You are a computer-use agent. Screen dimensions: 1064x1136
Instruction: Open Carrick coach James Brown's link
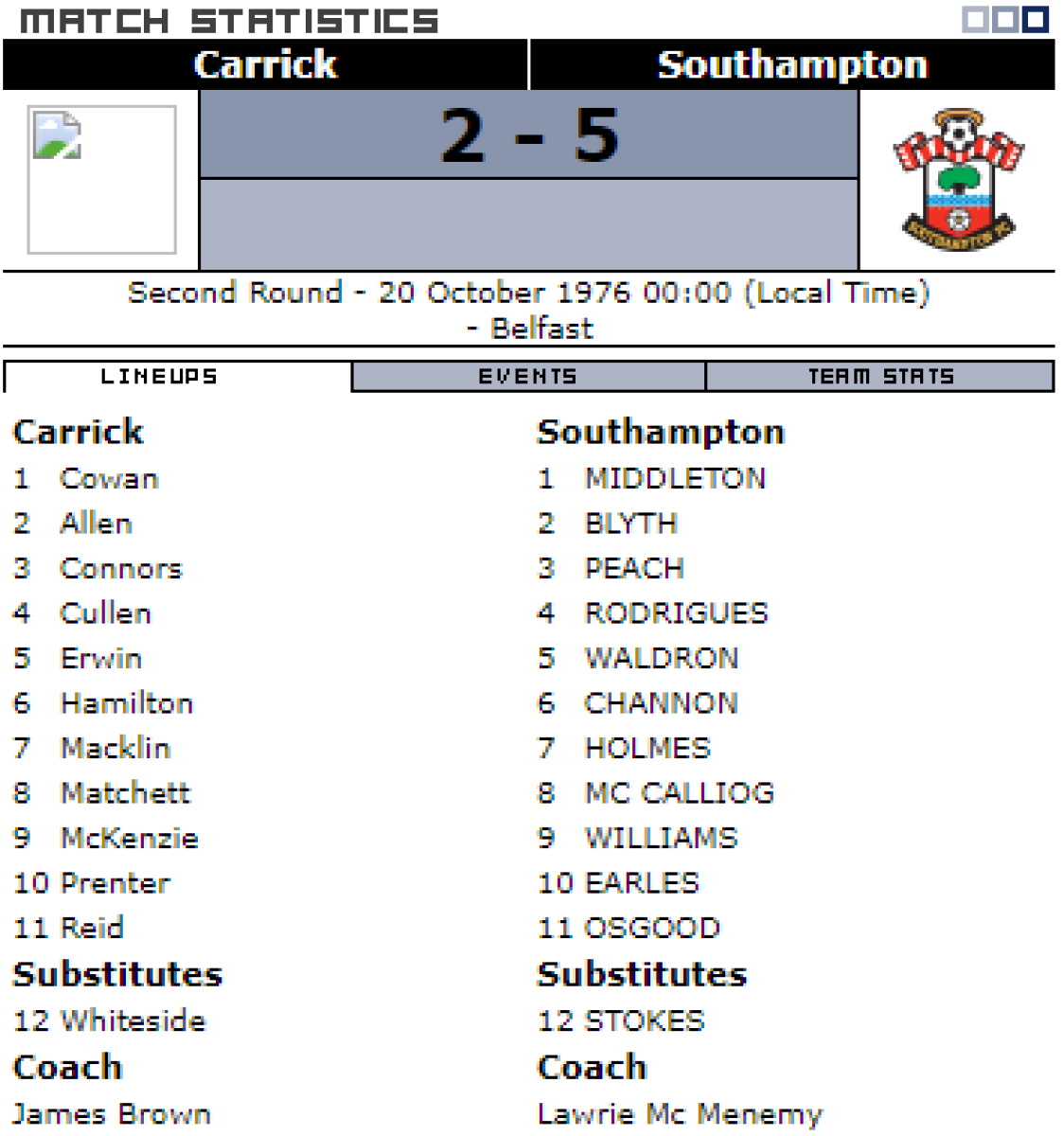click(x=112, y=1114)
